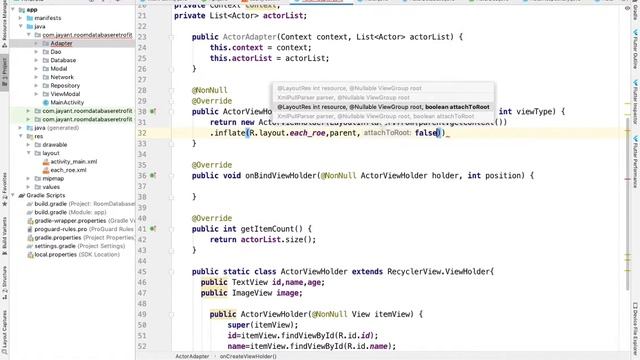The image size is (640, 360).
Task: Click override gutter icon on line 36
Action: click(153, 175)
